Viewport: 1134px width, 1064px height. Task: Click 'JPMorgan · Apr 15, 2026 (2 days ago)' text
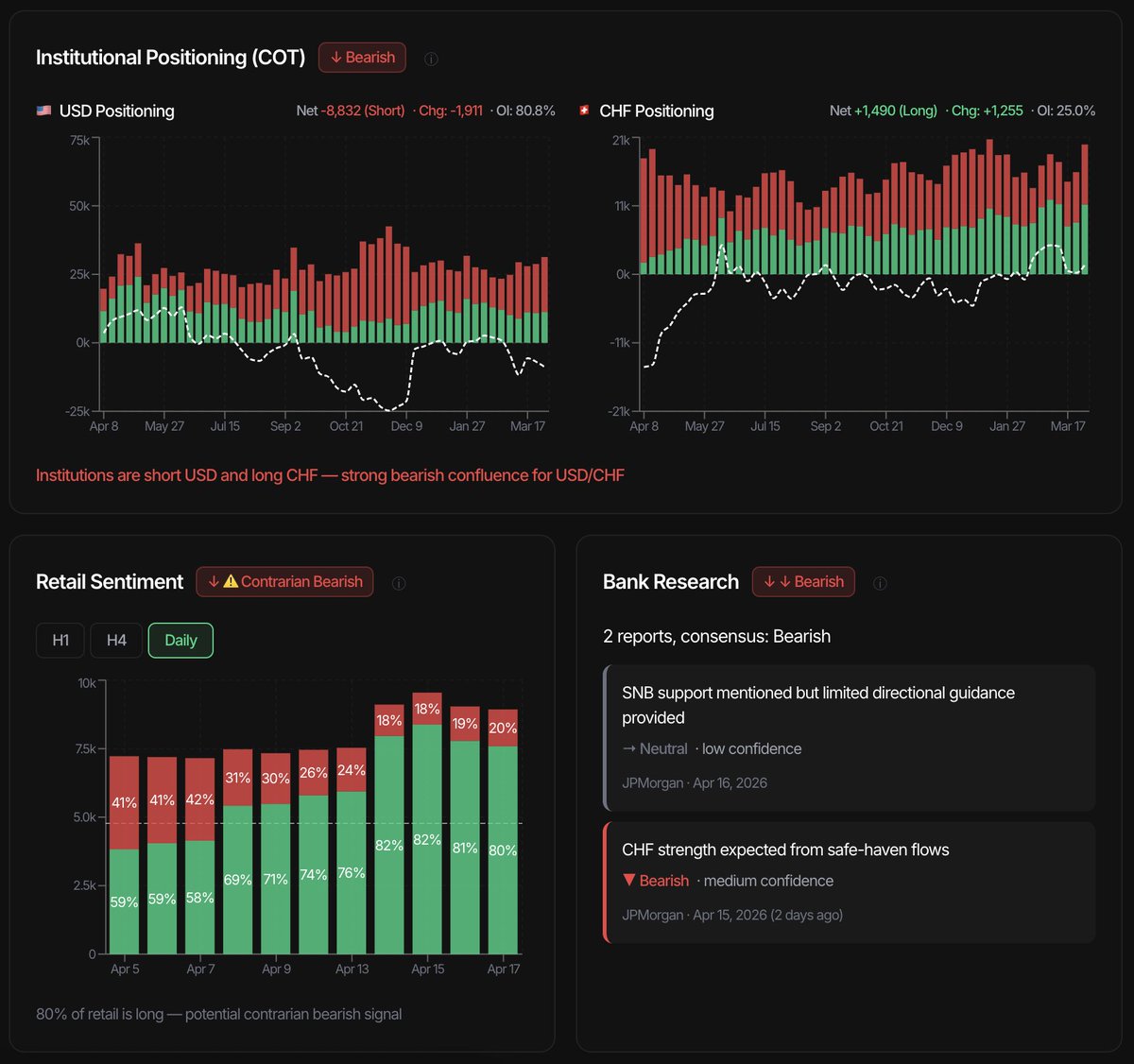(732, 915)
